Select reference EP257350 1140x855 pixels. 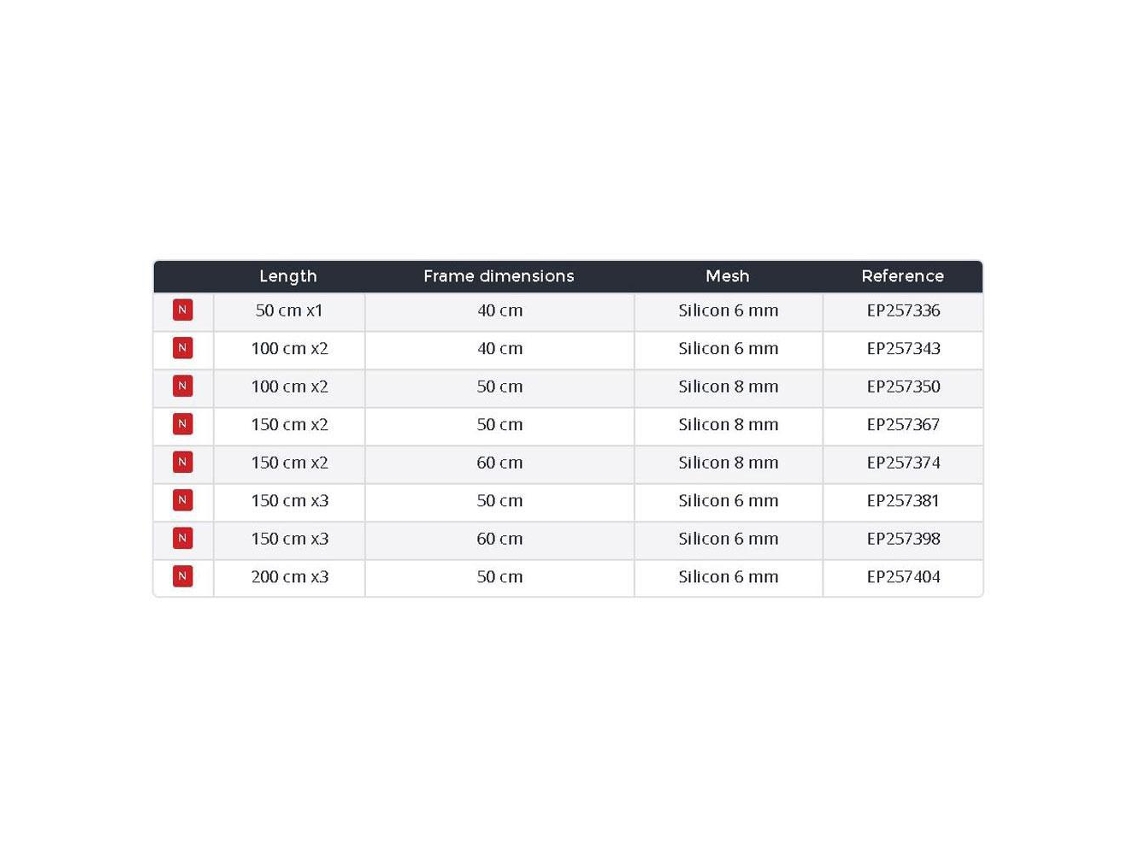point(903,387)
